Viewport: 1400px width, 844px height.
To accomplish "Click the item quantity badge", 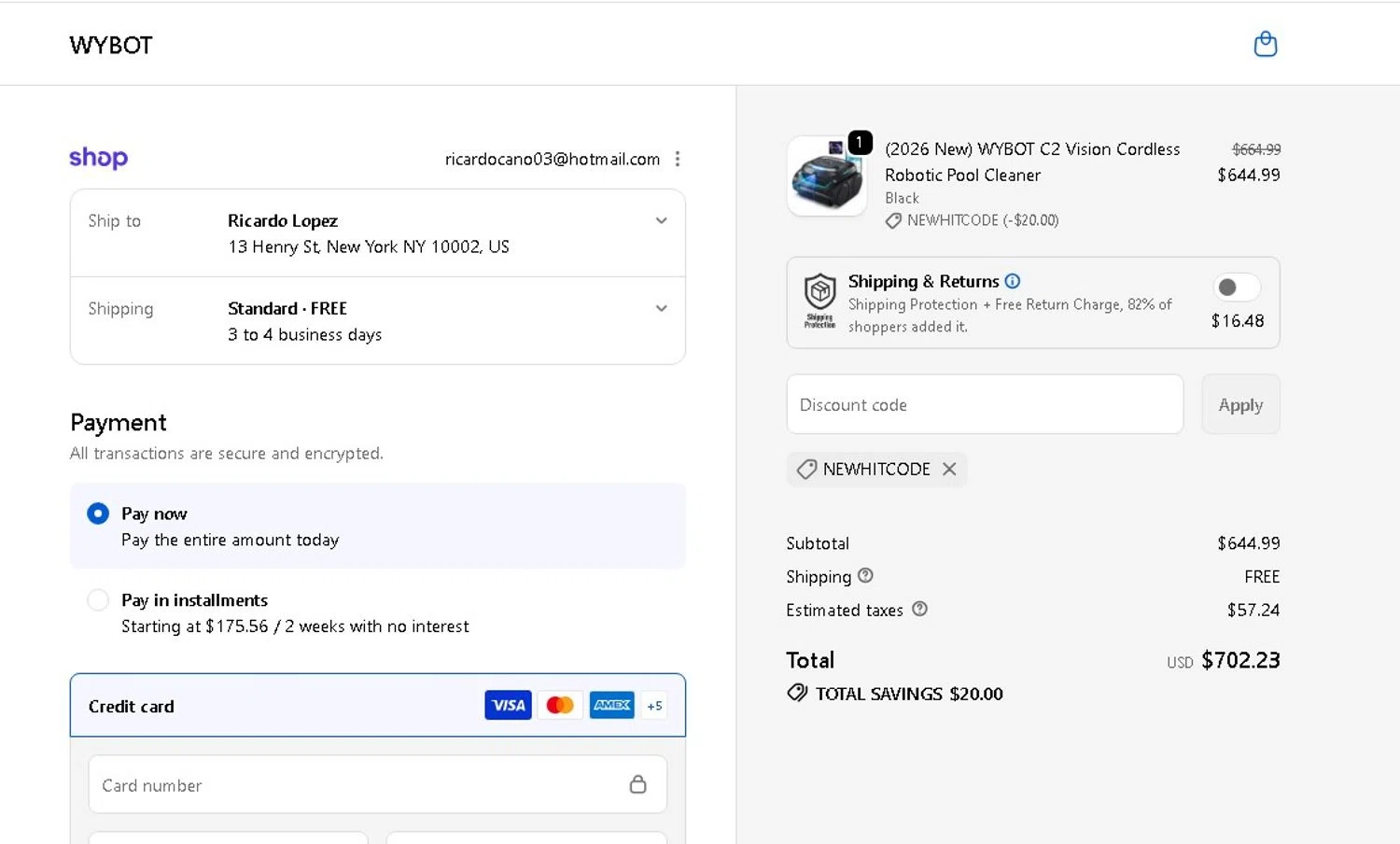I will pyautogui.click(x=860, y=142).
